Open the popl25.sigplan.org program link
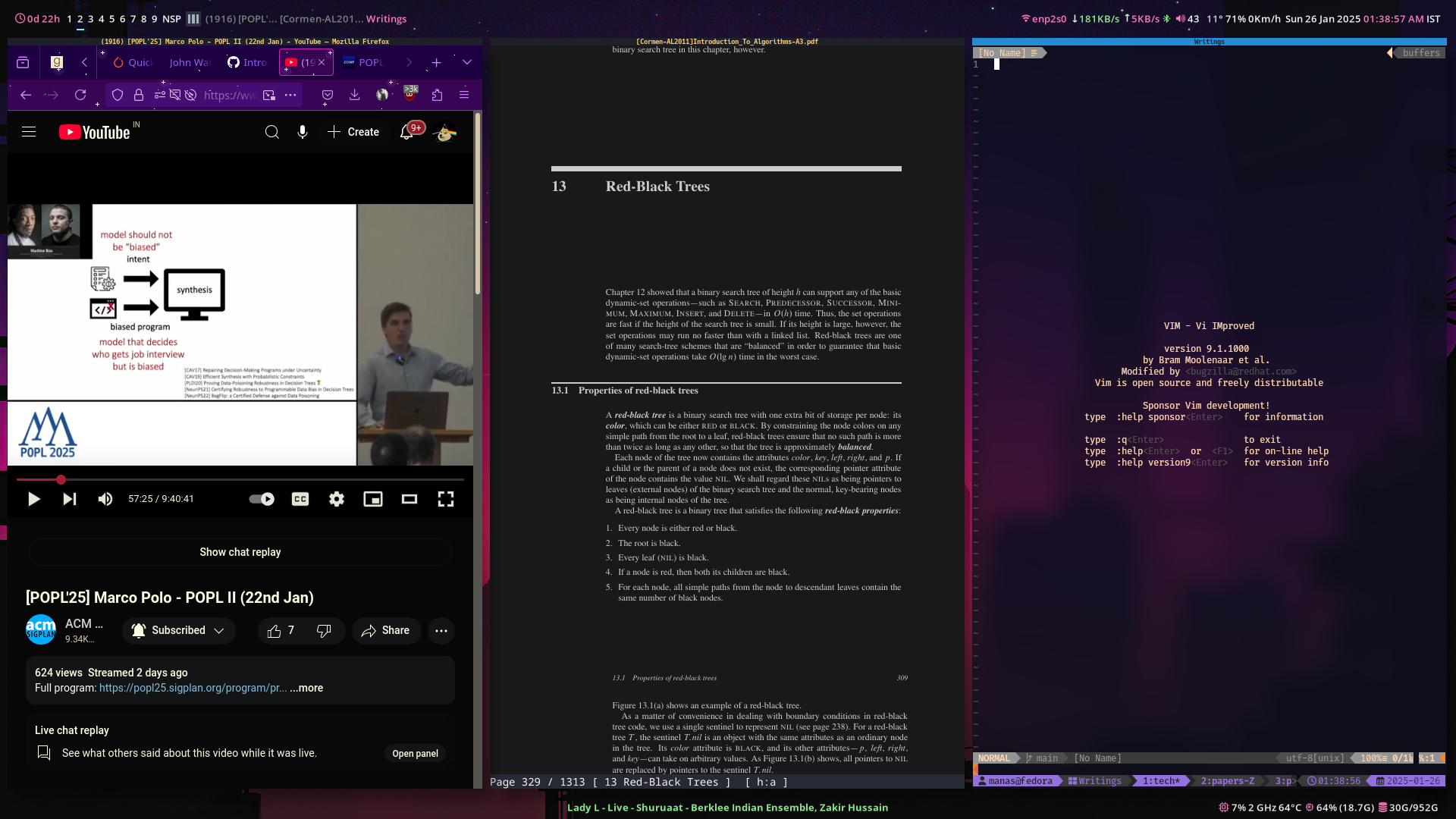Screen dimensions: 1456x819 [x=193, y=689]
